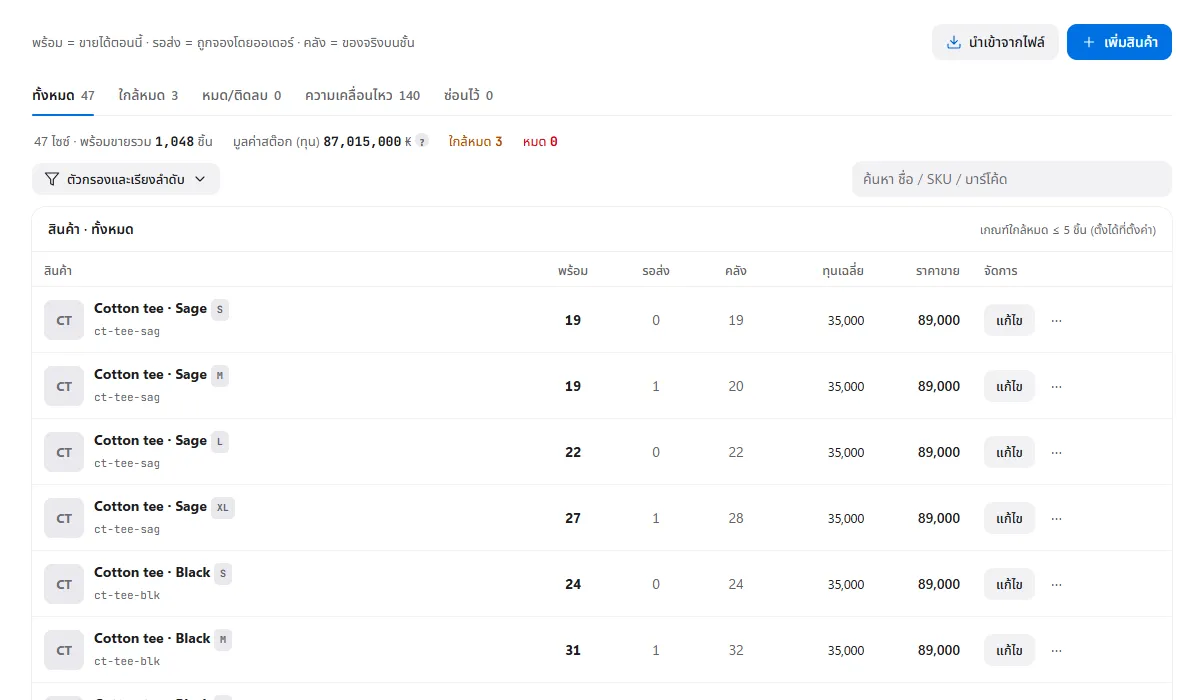The width and height of the screenshot is (1204, 700).
Task: Click CT thumbnail of Cotton tee Sage M
Action: (x=64, y=386)
